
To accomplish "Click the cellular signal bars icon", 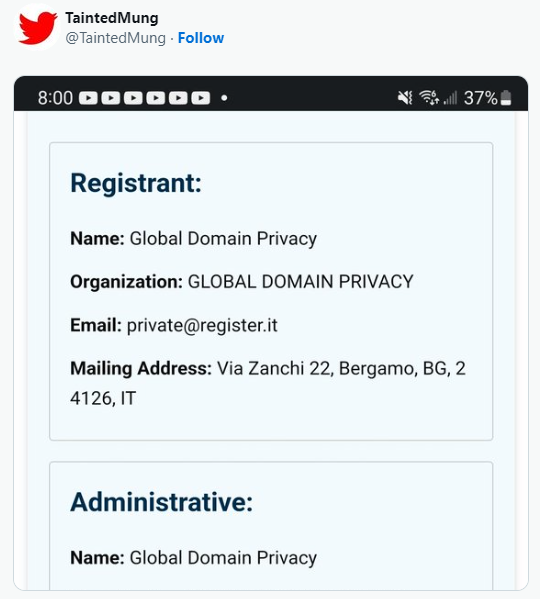I will tap(450, 98).
